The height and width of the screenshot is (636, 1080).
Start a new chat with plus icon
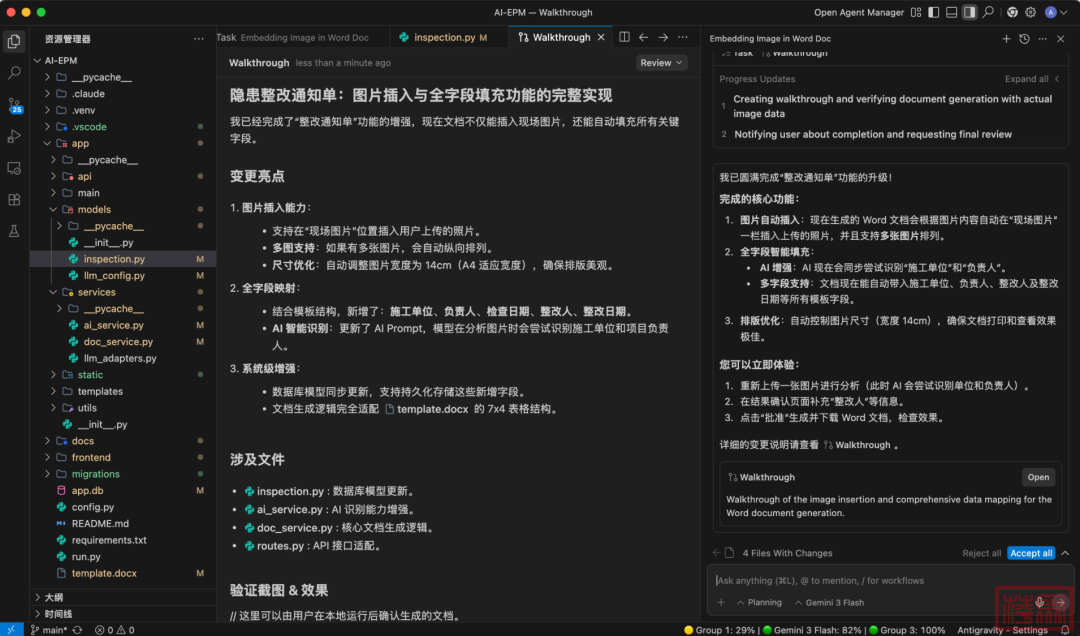tap(1006, 39)
